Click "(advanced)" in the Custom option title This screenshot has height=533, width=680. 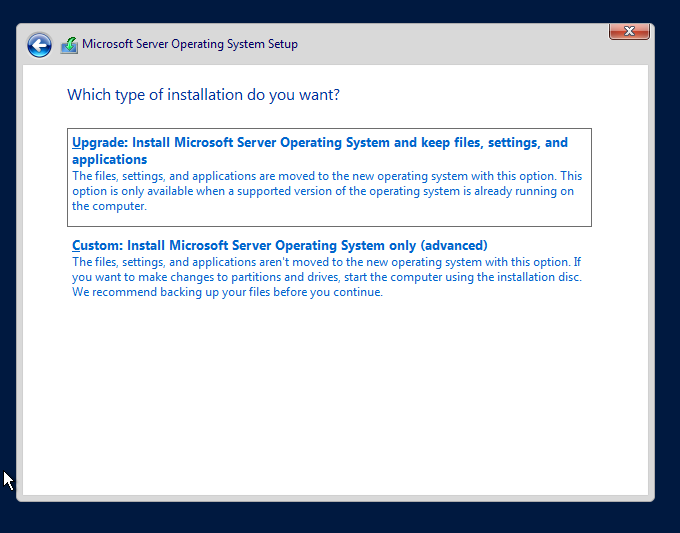454,245
